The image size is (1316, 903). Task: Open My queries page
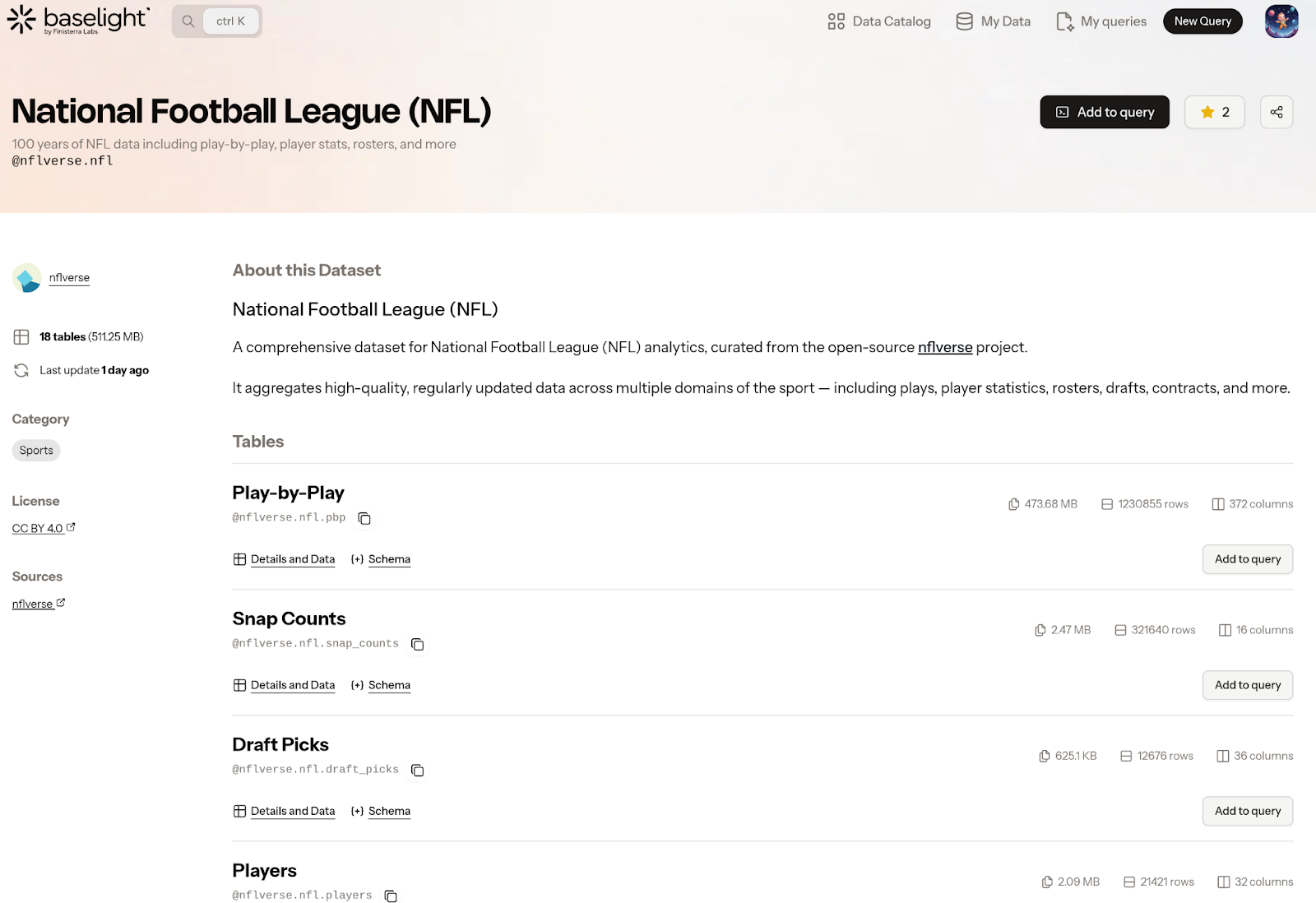(x=1101, y=21)
